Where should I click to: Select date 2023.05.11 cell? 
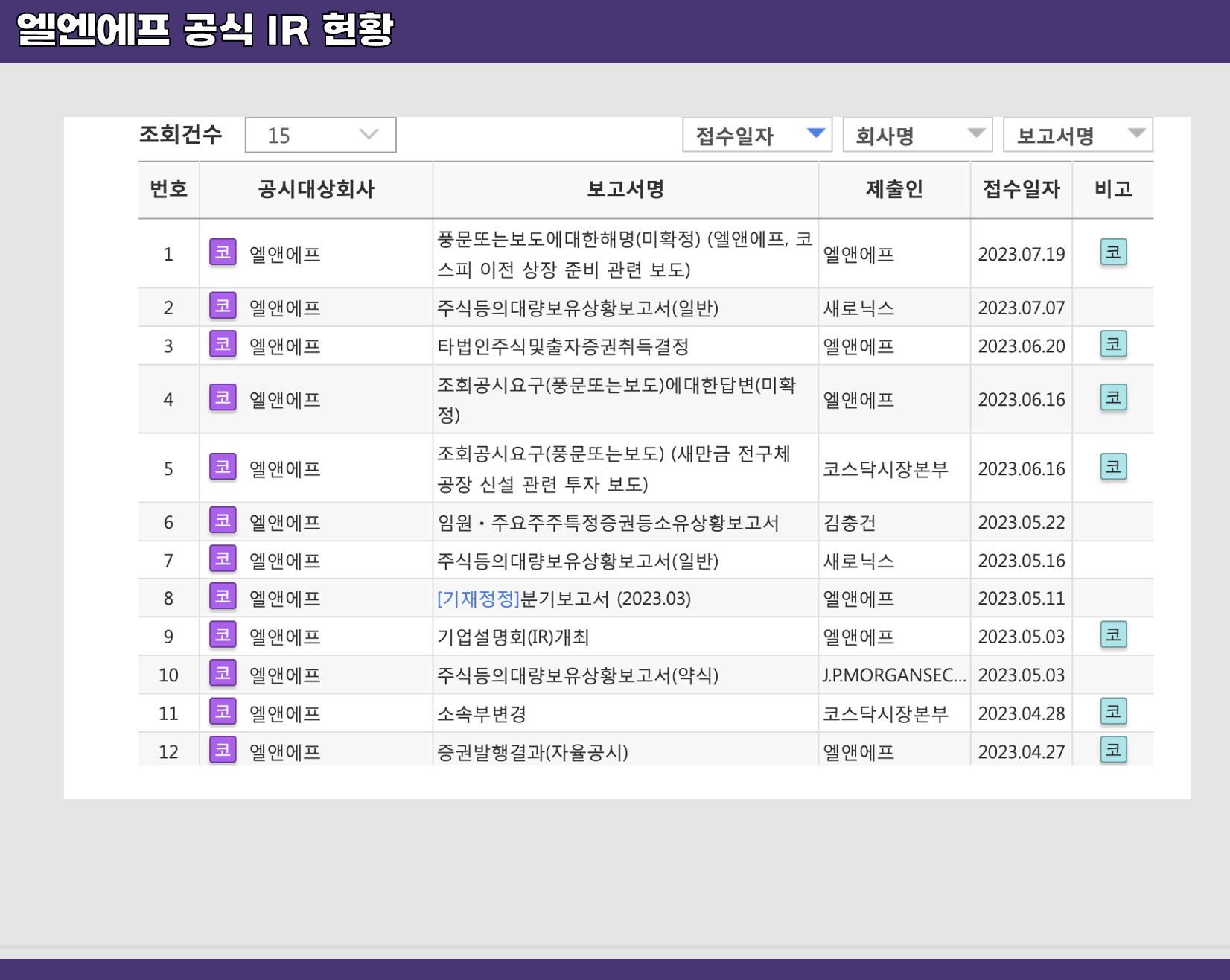tap(1022, 599)
